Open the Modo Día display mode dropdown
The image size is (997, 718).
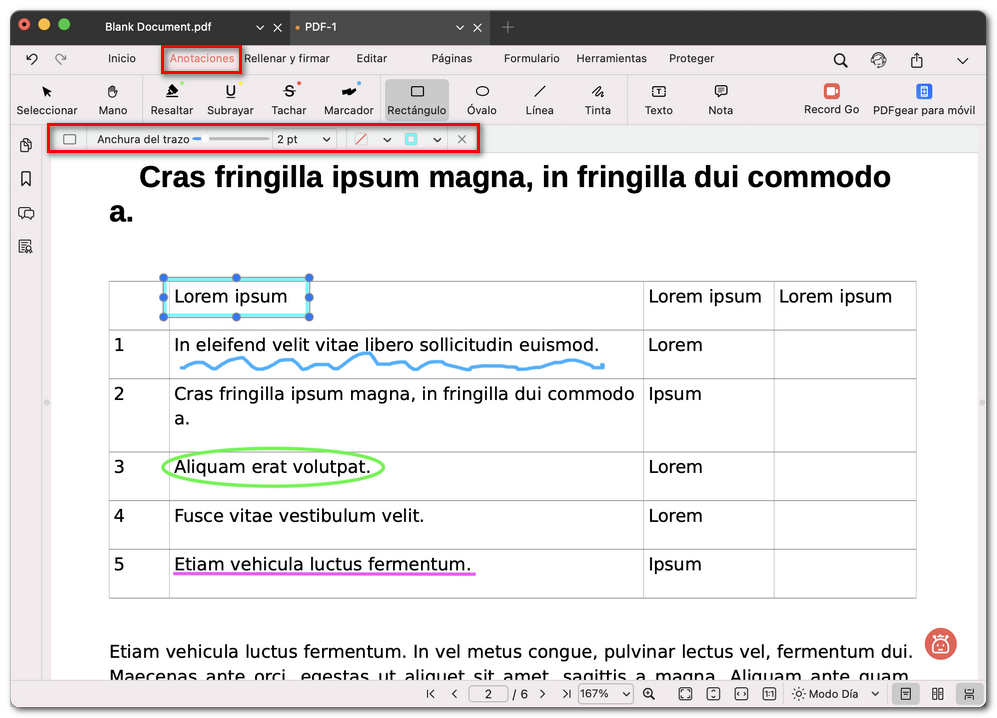pyautogui.click(x=834, y=693)
